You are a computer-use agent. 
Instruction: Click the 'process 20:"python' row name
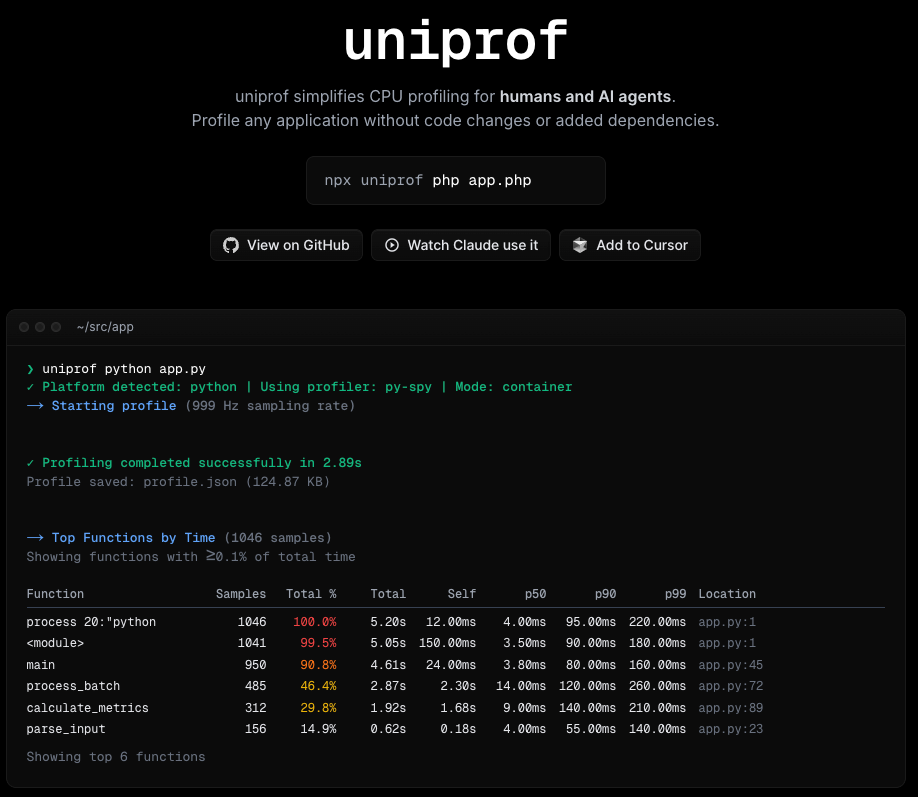[91, 622]
